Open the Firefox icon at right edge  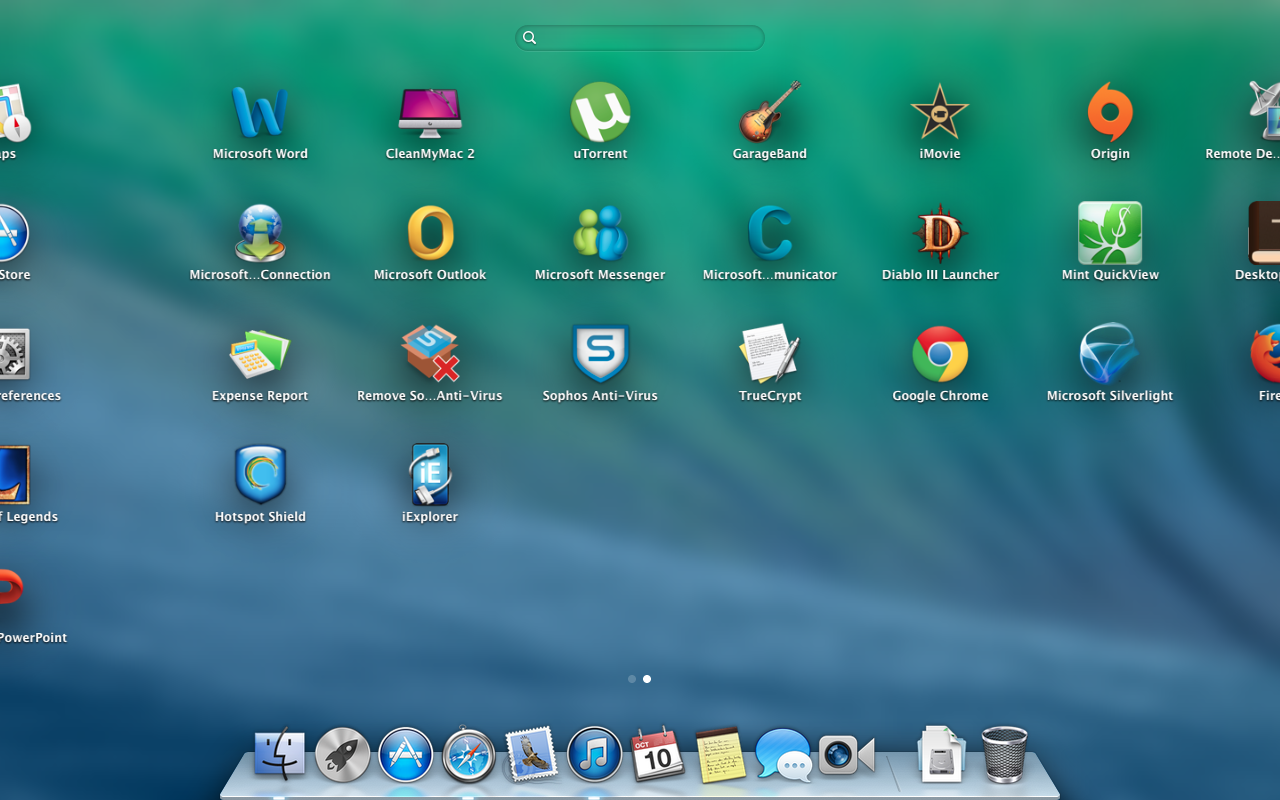[x=1266, y=354]
